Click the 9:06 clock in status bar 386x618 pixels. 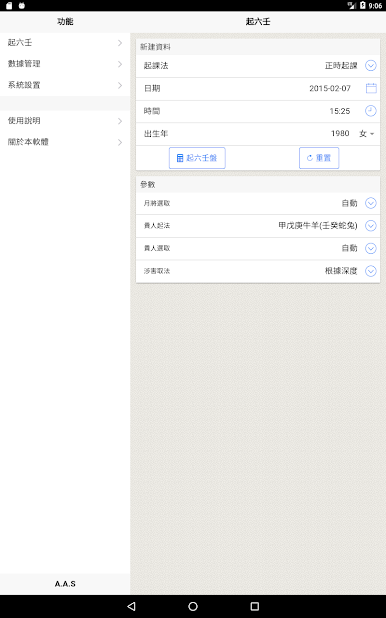pyautogui.click(x=375, y=6)
